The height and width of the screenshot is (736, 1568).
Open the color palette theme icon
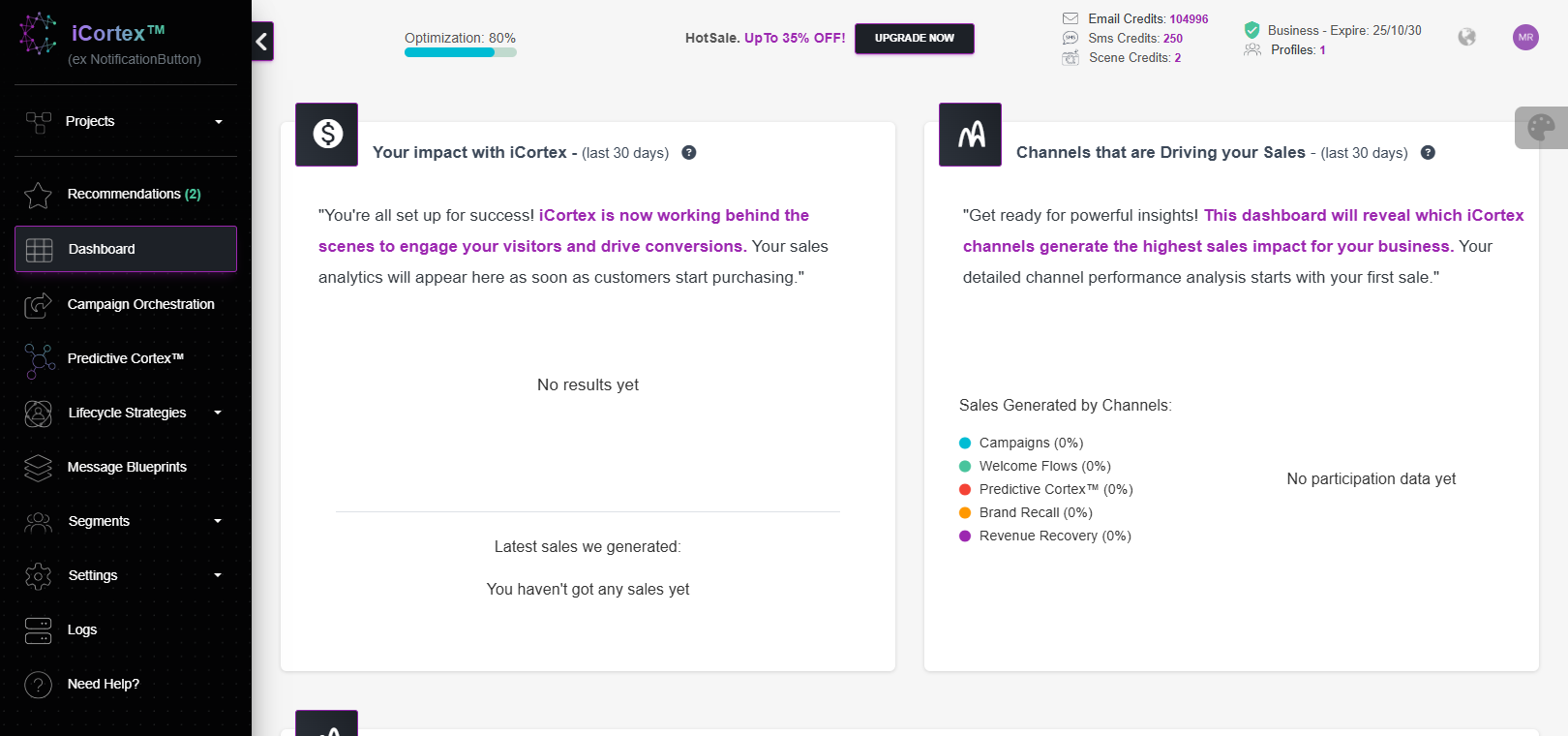pyautogui.click(x=1541, y=127)
